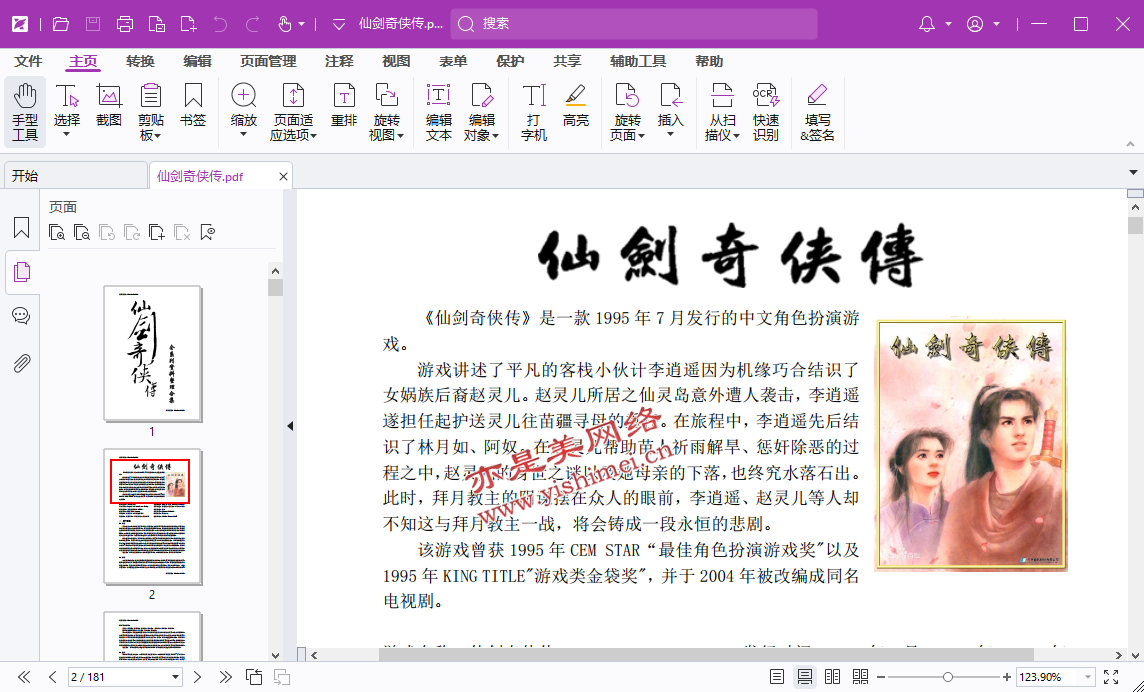Enlarge page thumbnails with the zoom-in thumbnail icon
Screen dimensions: 1144x692
(x=57, y=233)
